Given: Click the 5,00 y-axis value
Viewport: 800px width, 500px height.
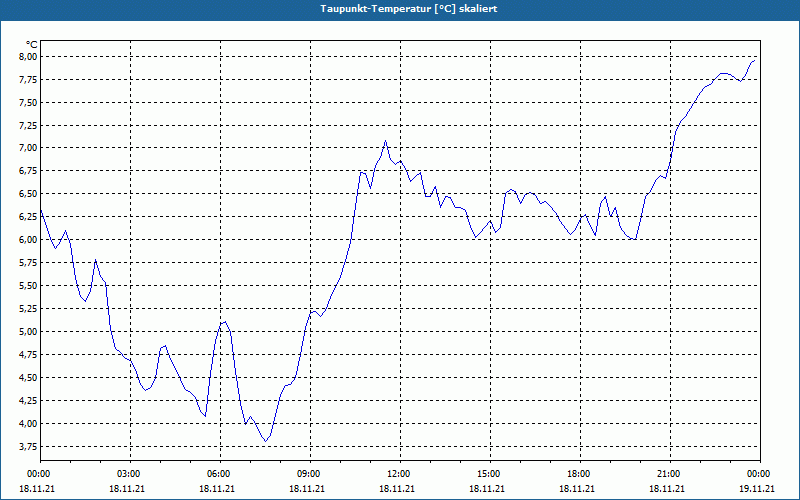Looking at the screenshot, I should point(29,332).
